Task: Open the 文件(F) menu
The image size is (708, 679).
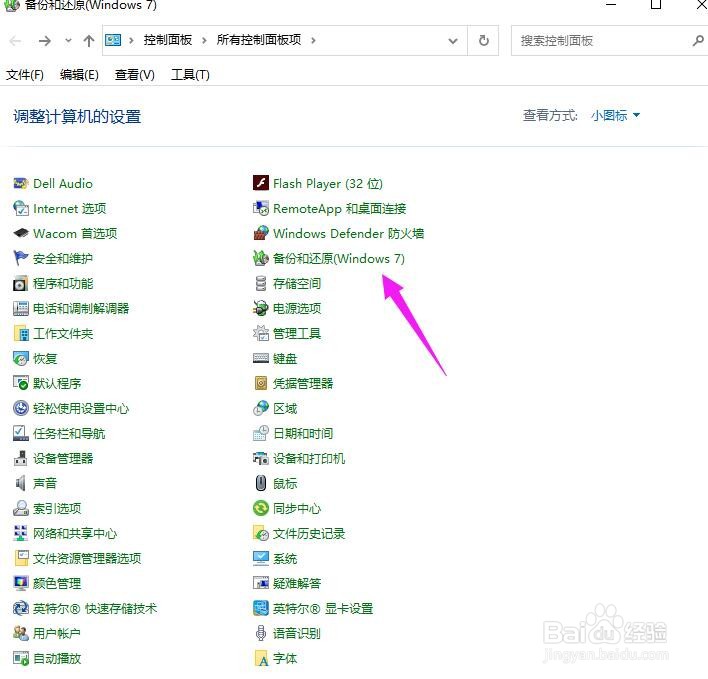Action: (x=25, y=75)
